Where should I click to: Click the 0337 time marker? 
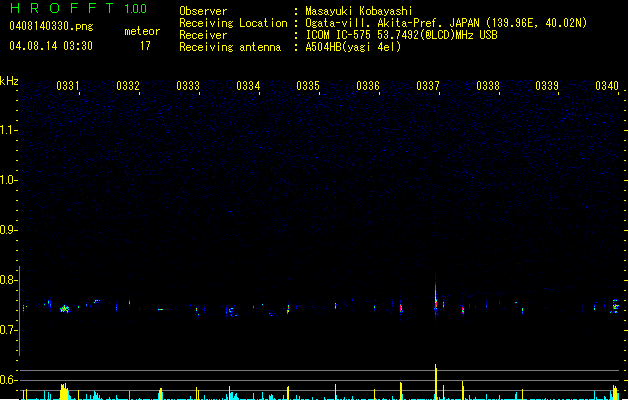(428, 86)
